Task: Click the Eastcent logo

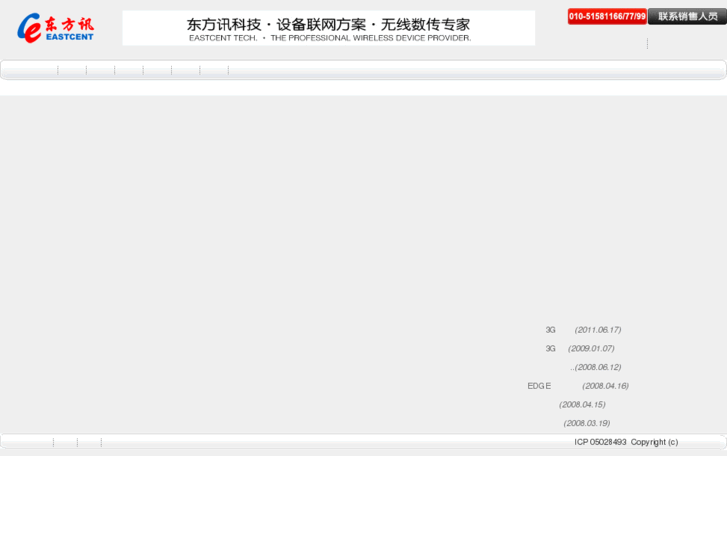Action: tap(55, 28)
